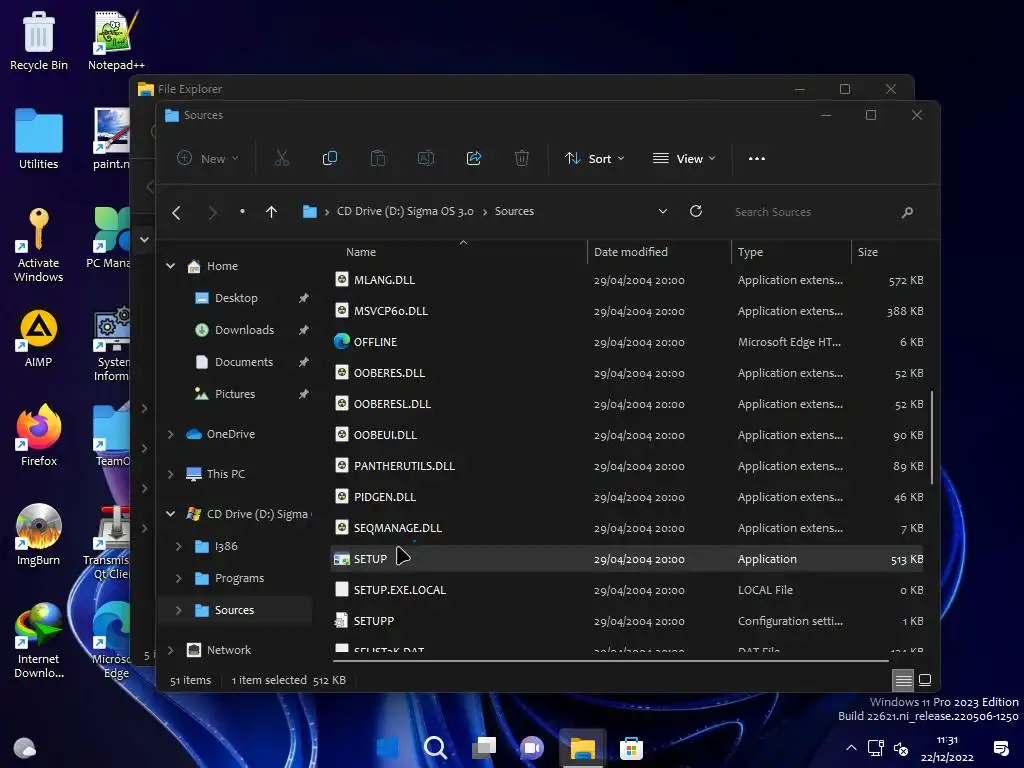
Task: Collapse the Home tree node
Action: point(170,266)
